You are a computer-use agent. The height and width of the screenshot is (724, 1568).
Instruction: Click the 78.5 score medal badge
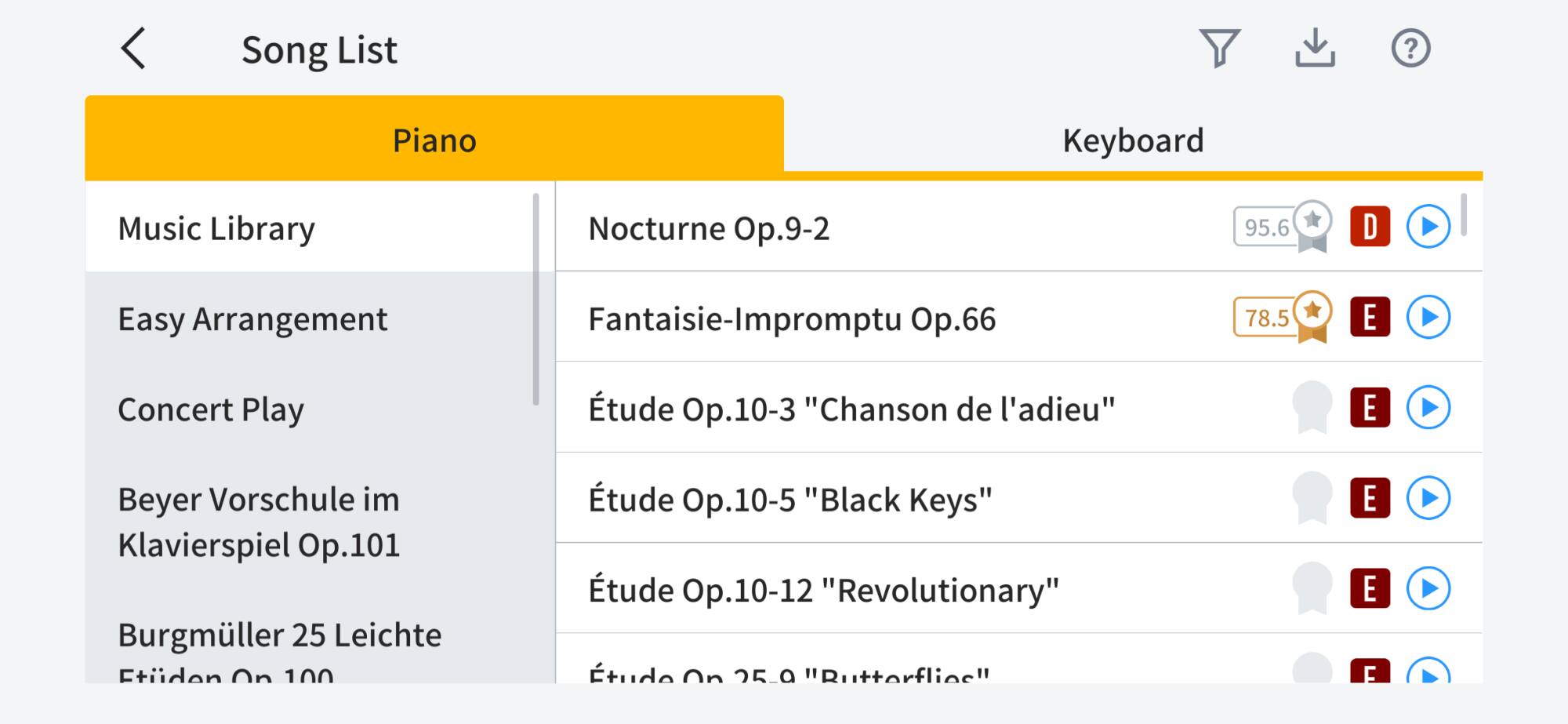point(1281,318)
